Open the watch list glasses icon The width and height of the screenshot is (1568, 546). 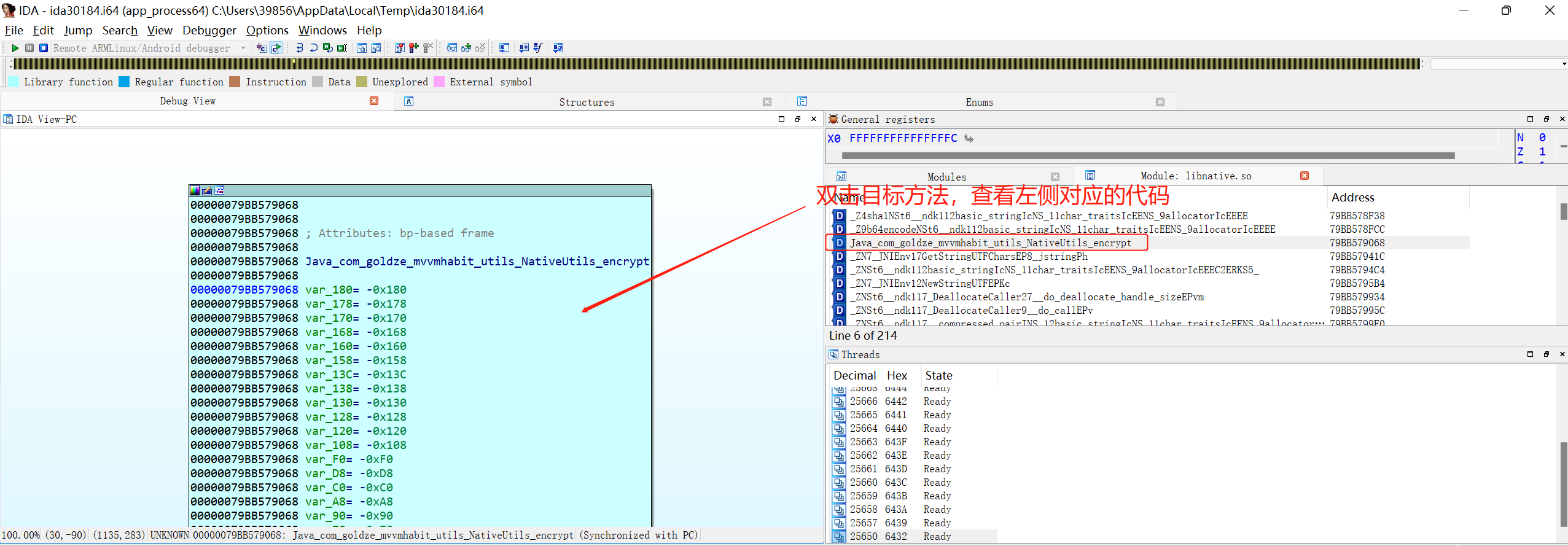click(x=452, y=48)
